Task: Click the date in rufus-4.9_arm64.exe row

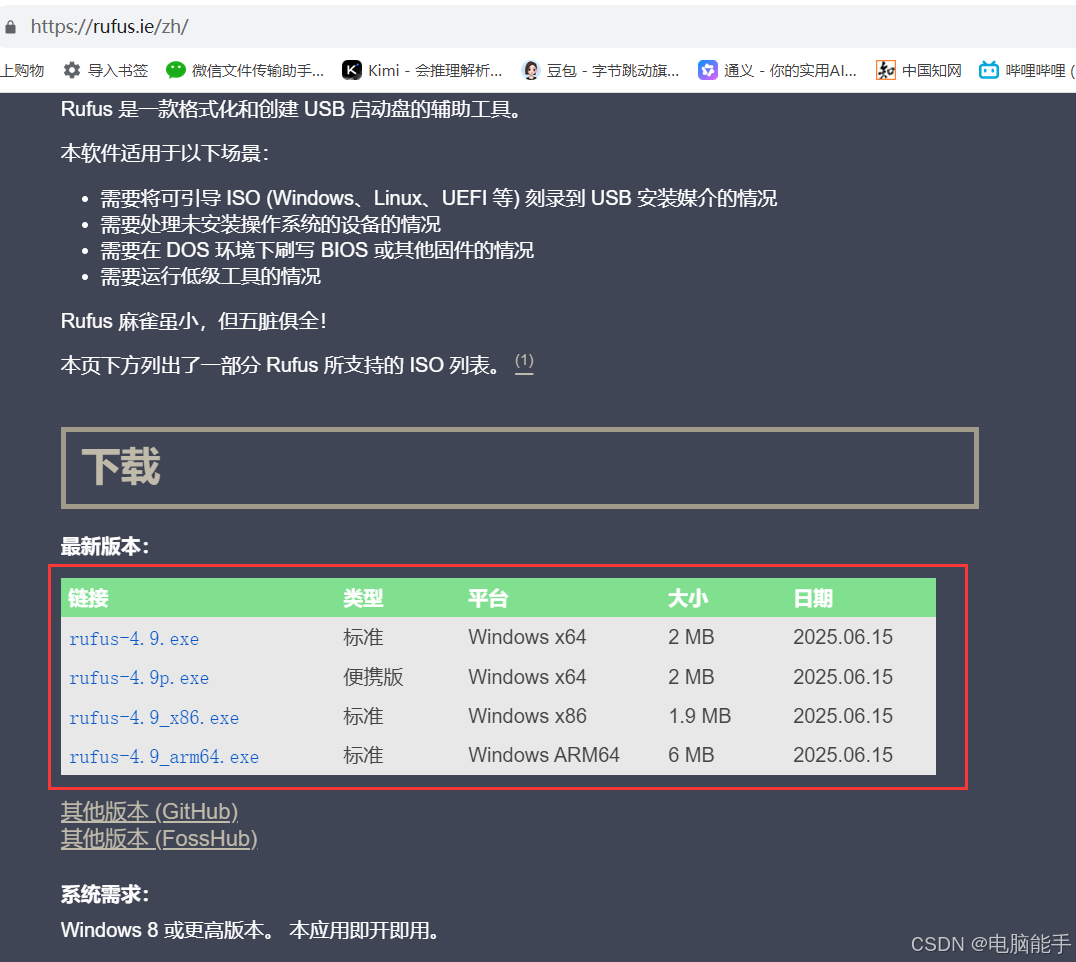Action: click(x=843, y=755)
